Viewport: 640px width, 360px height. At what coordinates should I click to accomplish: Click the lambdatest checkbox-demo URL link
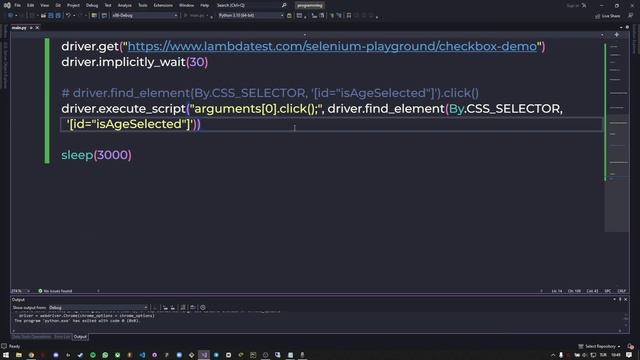pyautogui.click(x=332, y=46)
